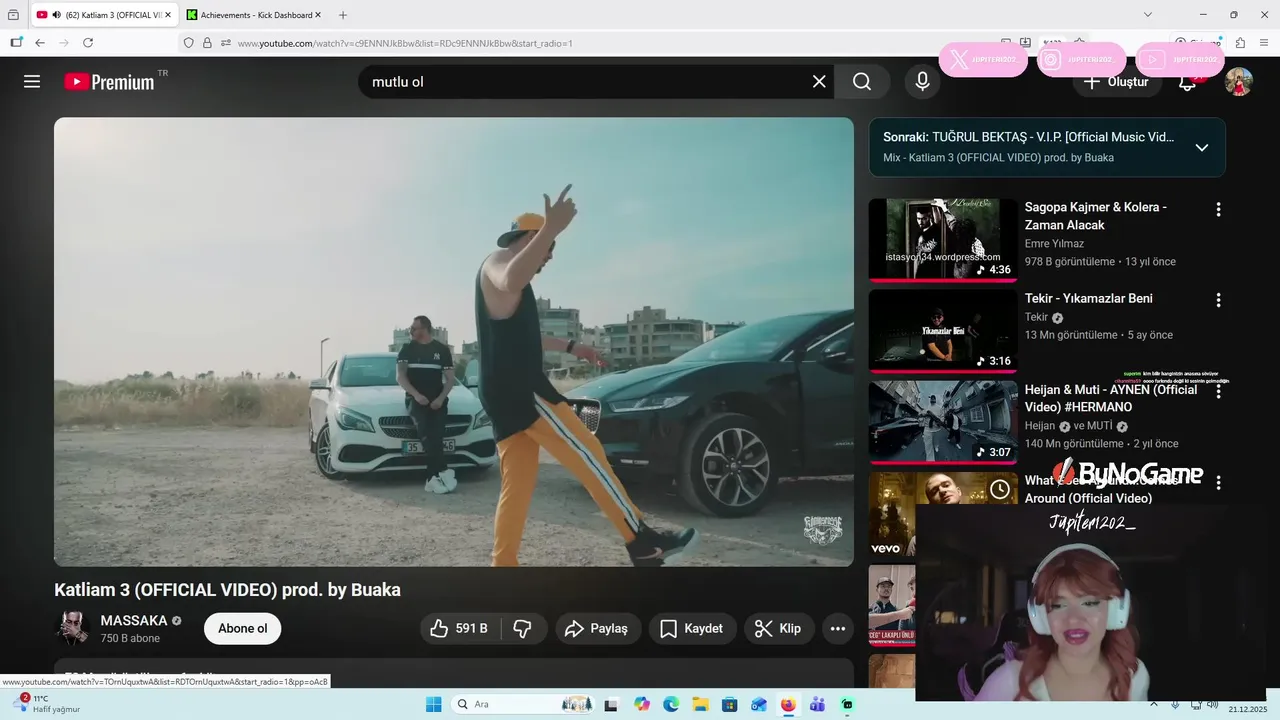The image size is (1280, 720).
Task: Create a clip with the Klip button
Action: pos(779,629)
